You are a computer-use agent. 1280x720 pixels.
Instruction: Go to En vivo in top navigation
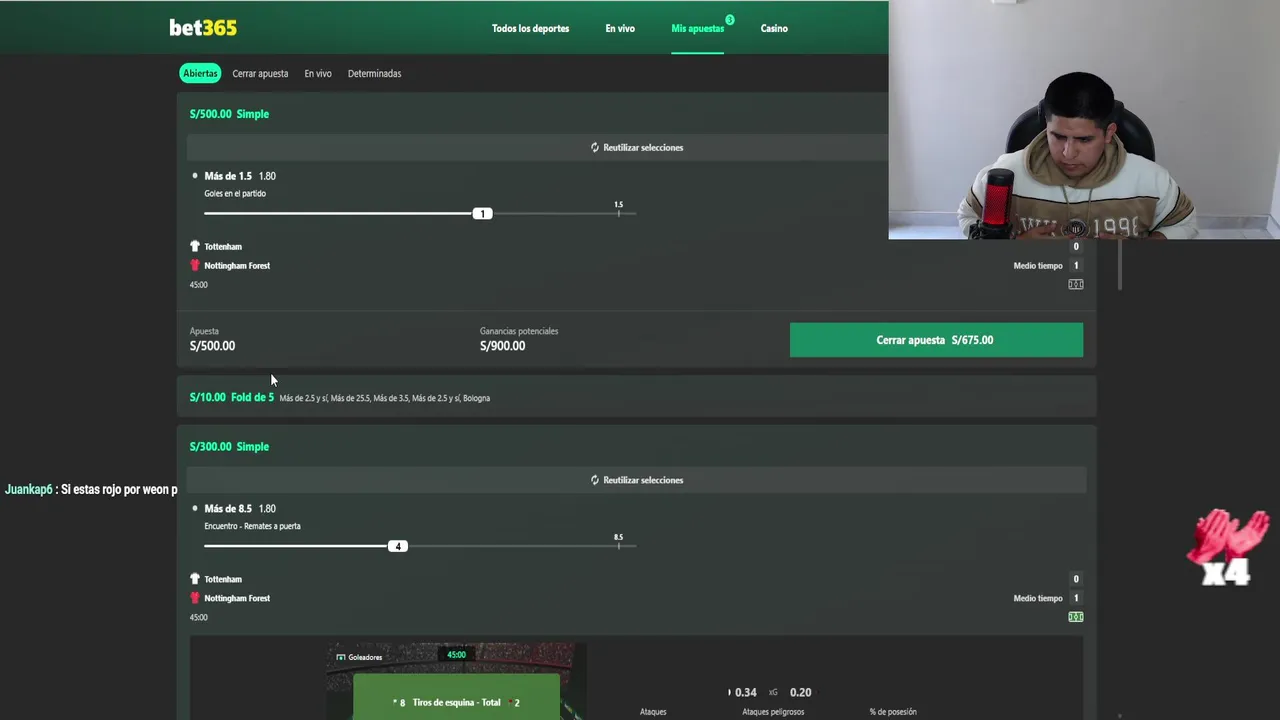click(620, 28)
